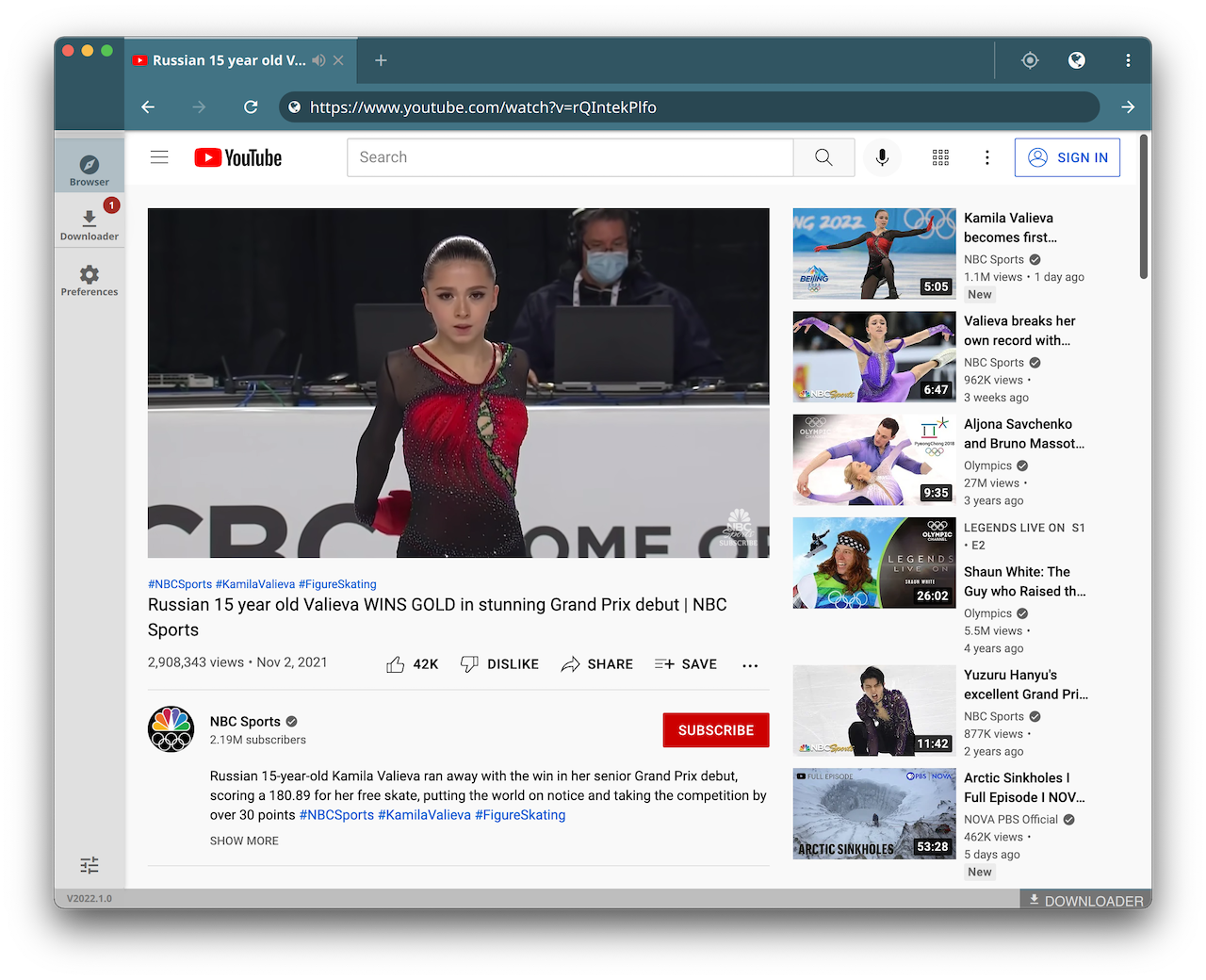SAVE the video to a playlist
Image resolution: width=1206 pixels, height=980 pixels.
(686, 664)
